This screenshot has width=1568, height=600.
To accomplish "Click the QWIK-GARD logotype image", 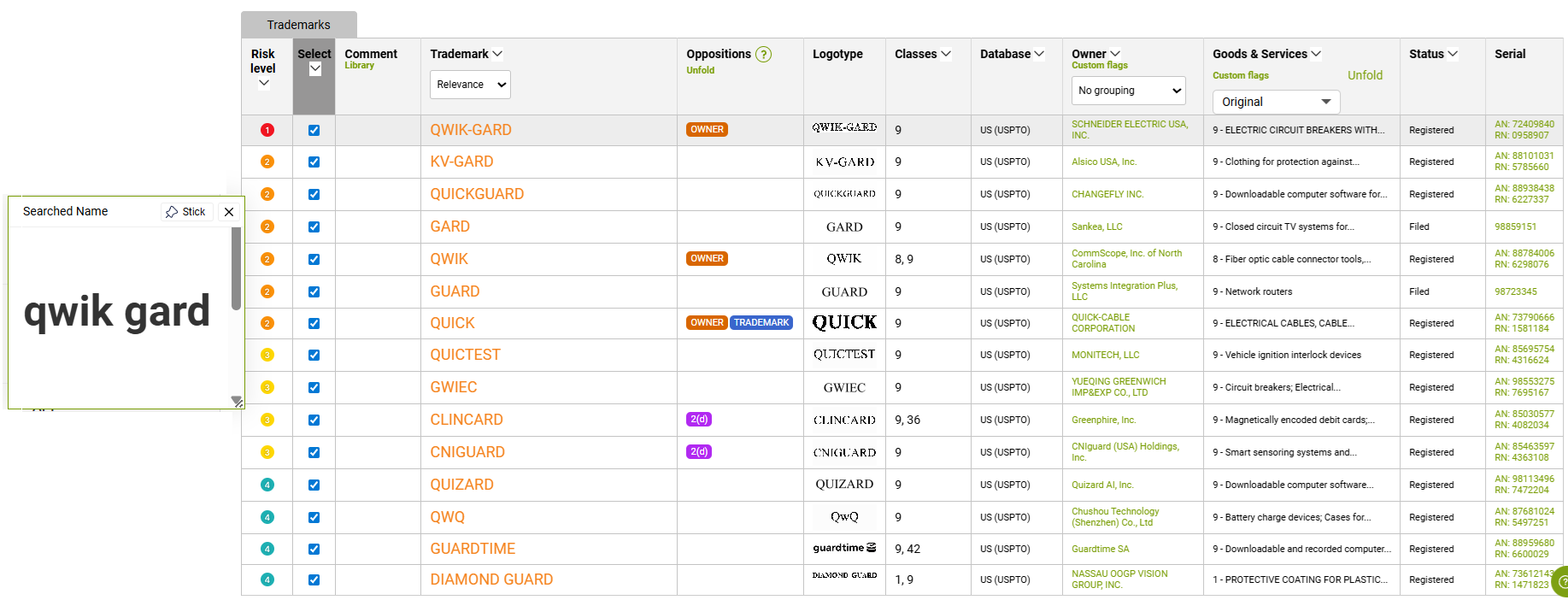I will point(844,127).
